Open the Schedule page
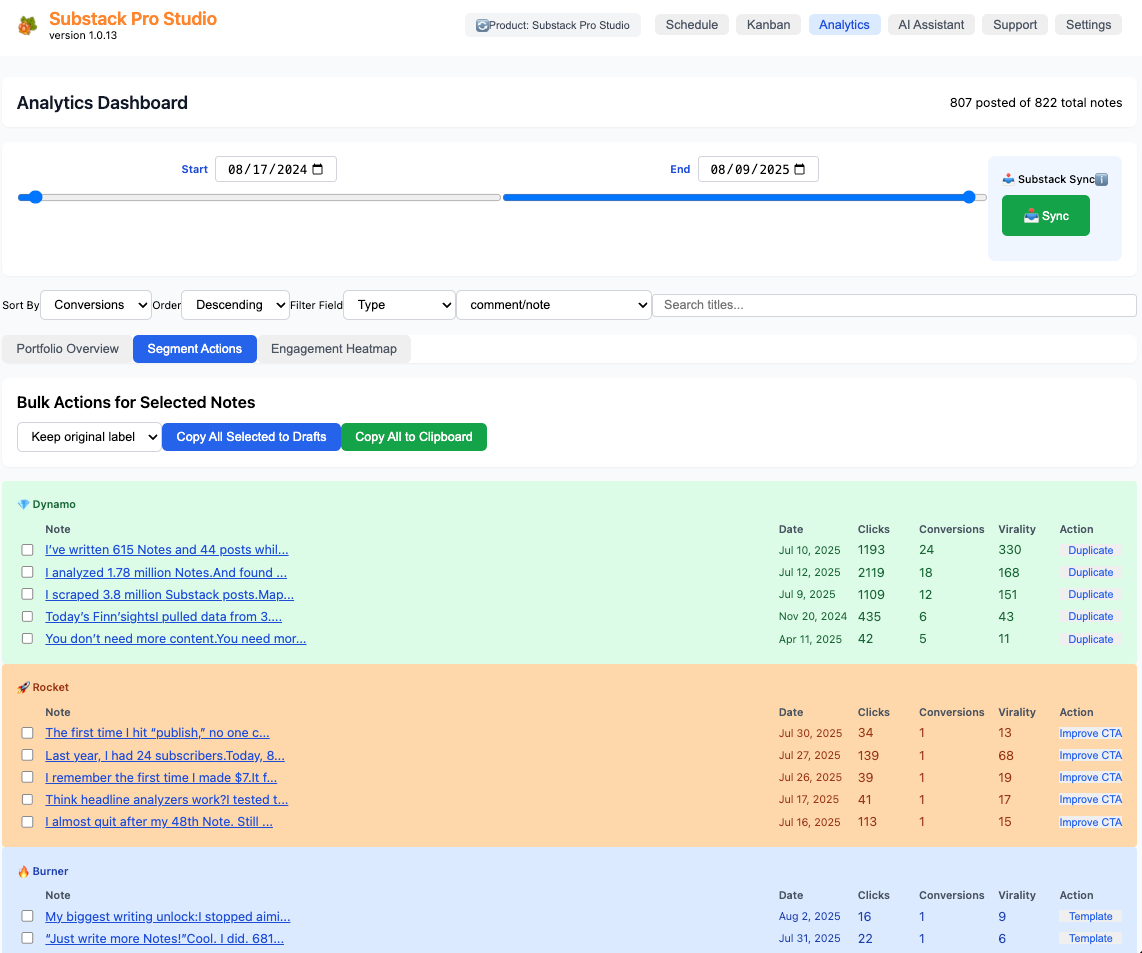 tap(691, 25)
